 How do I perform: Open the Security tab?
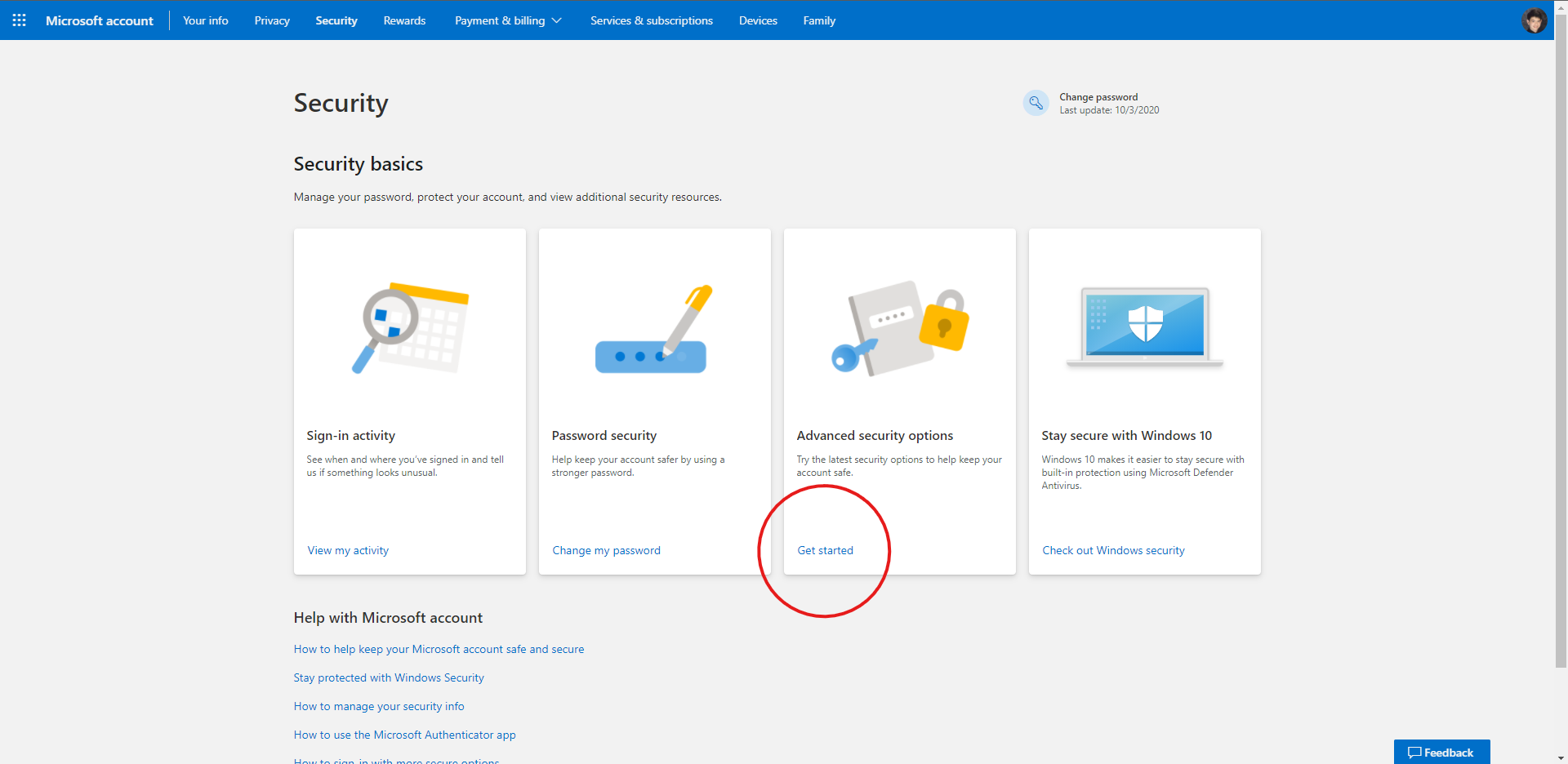coord(336,20)
